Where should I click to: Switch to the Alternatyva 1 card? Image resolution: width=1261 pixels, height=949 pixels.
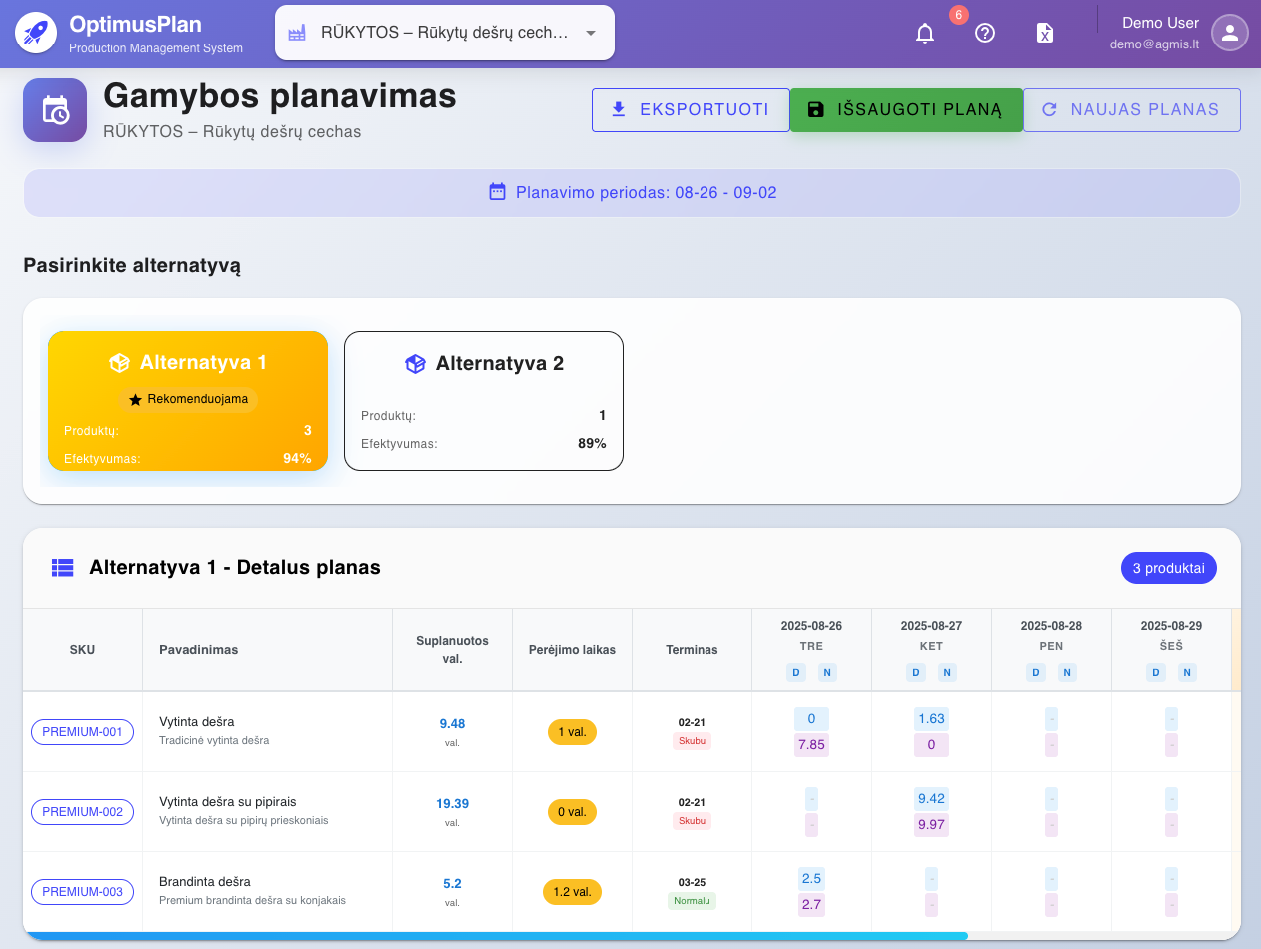tap(188, 400)
